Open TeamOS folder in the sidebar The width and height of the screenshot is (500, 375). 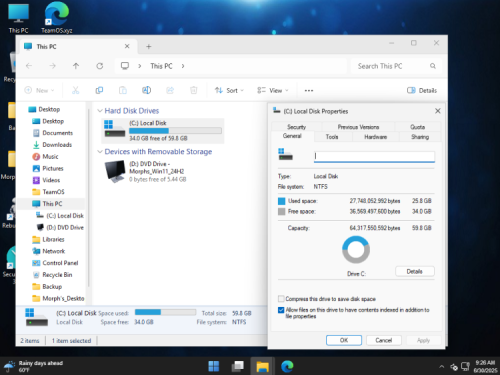(x=53, y=192)
